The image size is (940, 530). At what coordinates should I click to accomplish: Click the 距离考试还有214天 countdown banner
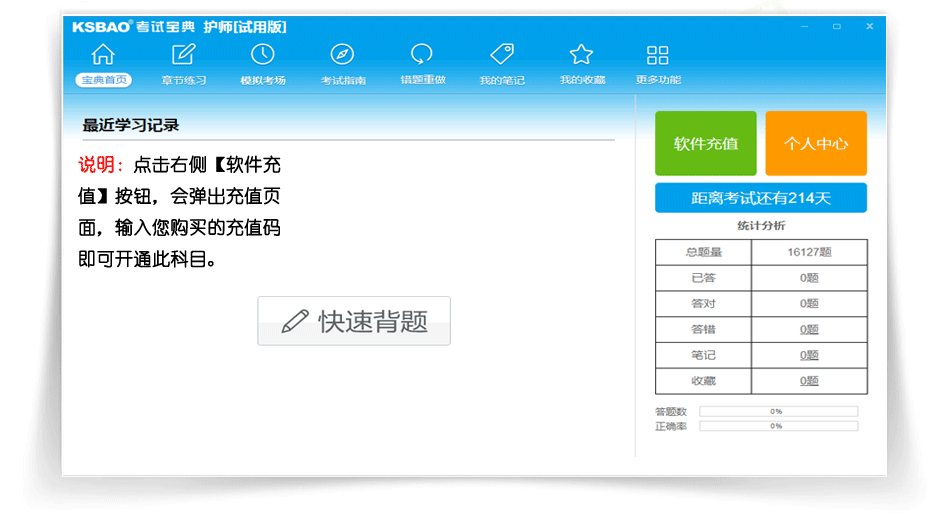[x=761, y=198]
